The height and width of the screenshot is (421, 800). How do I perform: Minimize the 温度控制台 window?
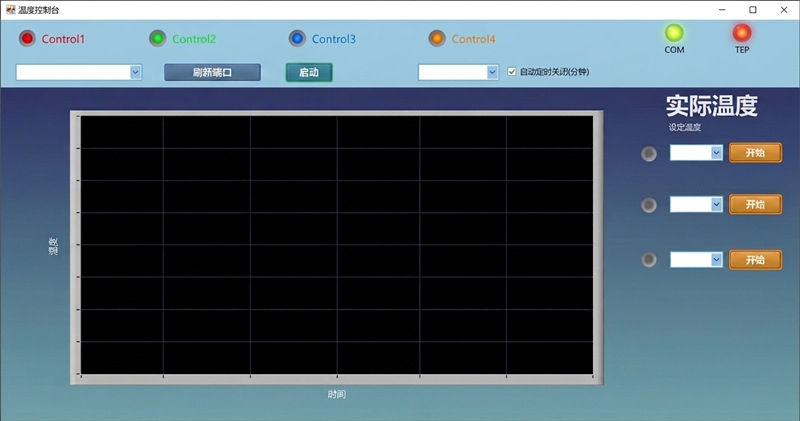[x=722, y=10]
